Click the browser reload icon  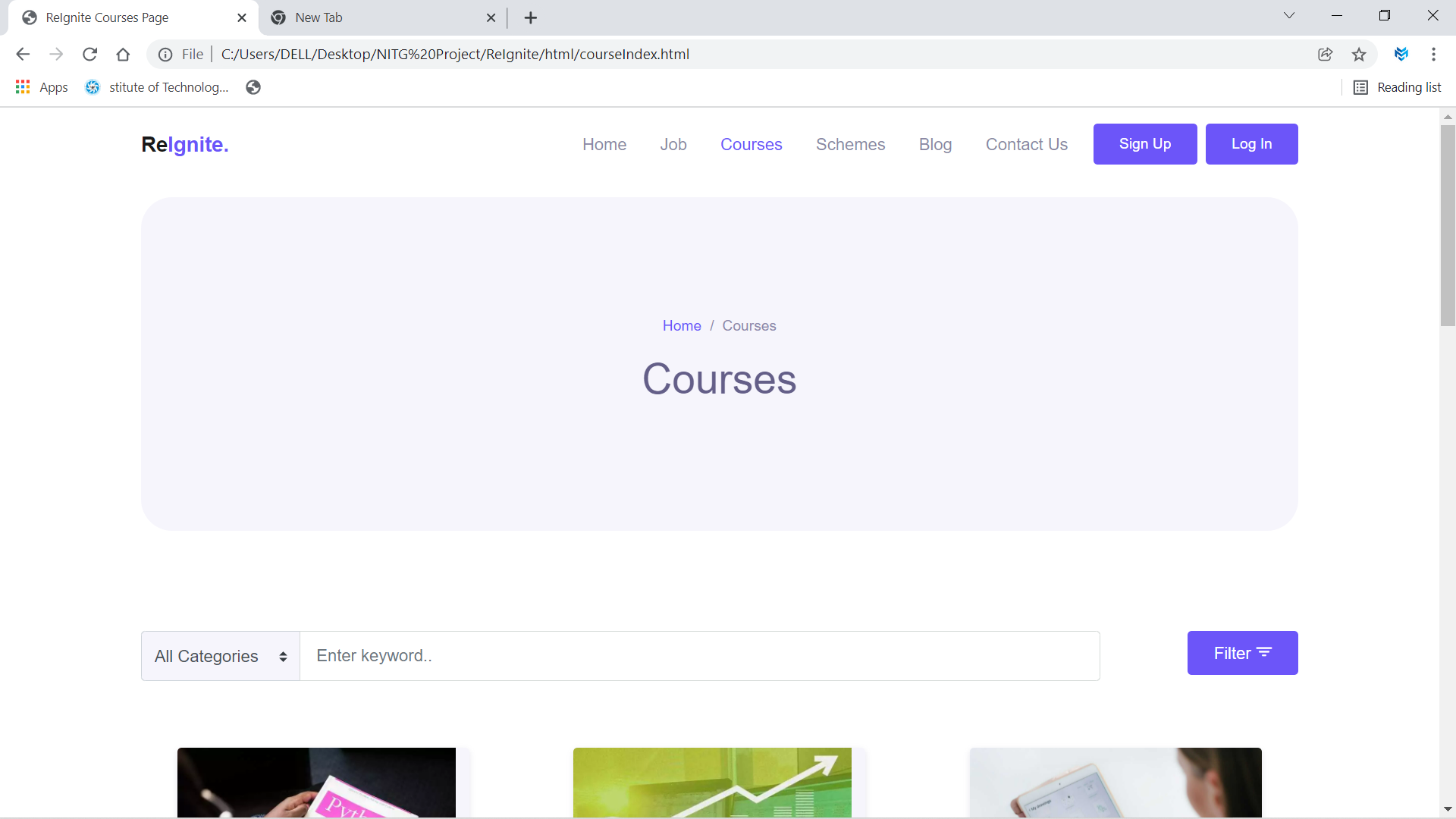(89, 55)
